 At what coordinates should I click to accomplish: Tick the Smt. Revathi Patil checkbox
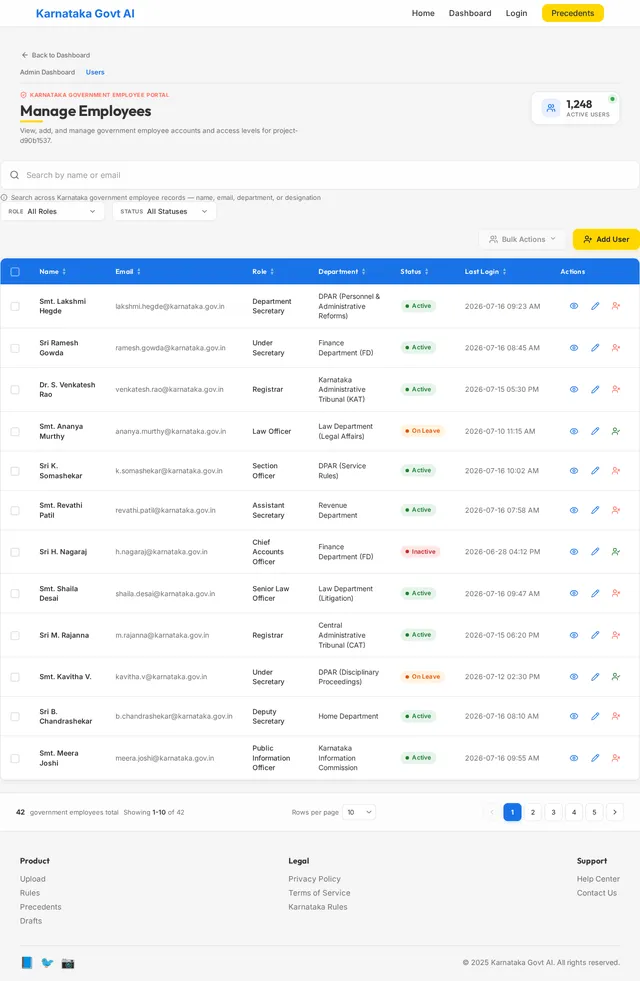pyautogui.click(x=15, y=510)
